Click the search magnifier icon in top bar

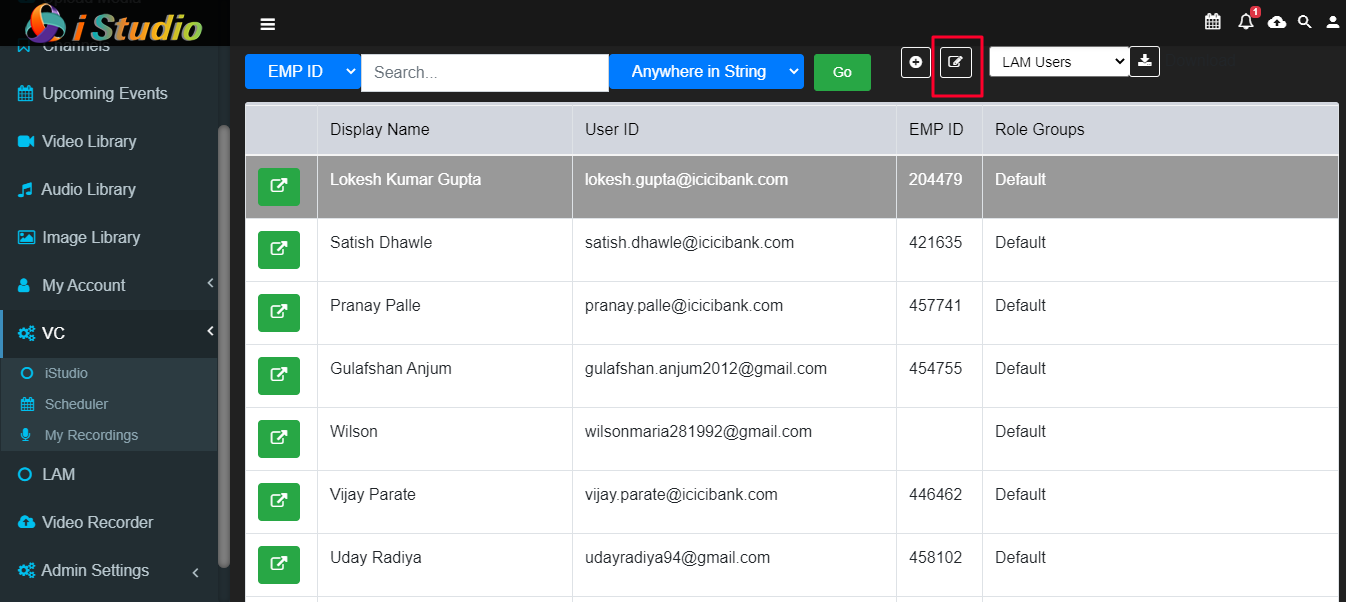1305,22
